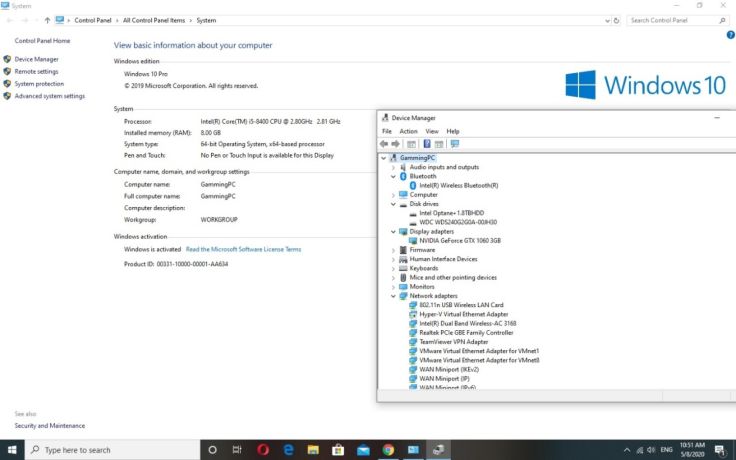Open Advanced system settings link
The width and height of the screenshot is (736, 460).
pos(49,96)
